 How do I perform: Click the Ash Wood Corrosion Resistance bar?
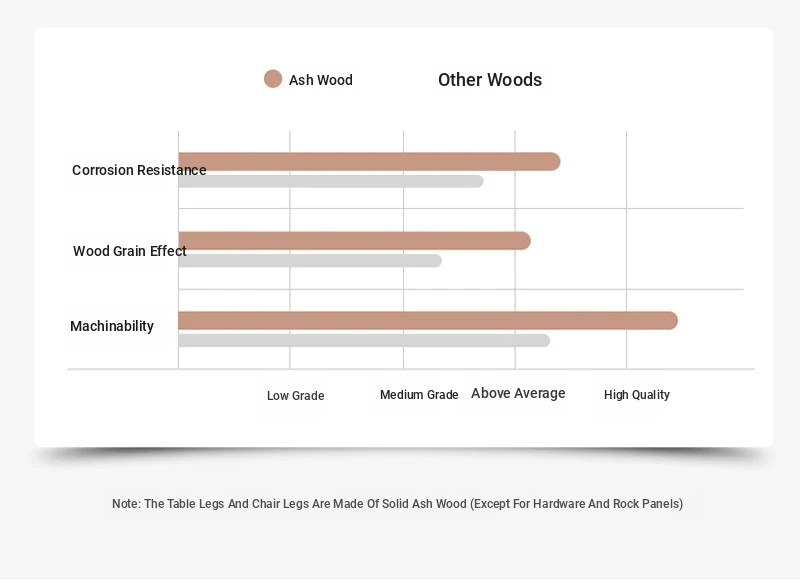(x=369, y=162)
